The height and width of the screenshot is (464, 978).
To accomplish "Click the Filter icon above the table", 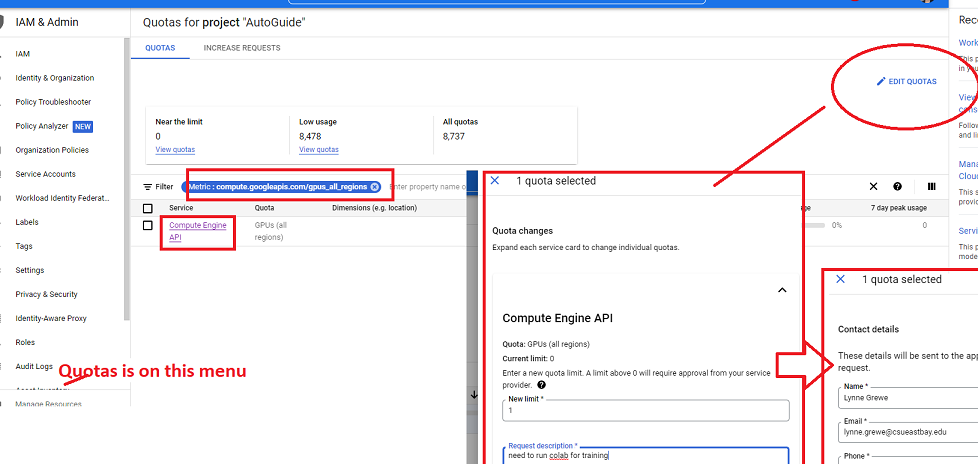I will click(x=149, y=187).
